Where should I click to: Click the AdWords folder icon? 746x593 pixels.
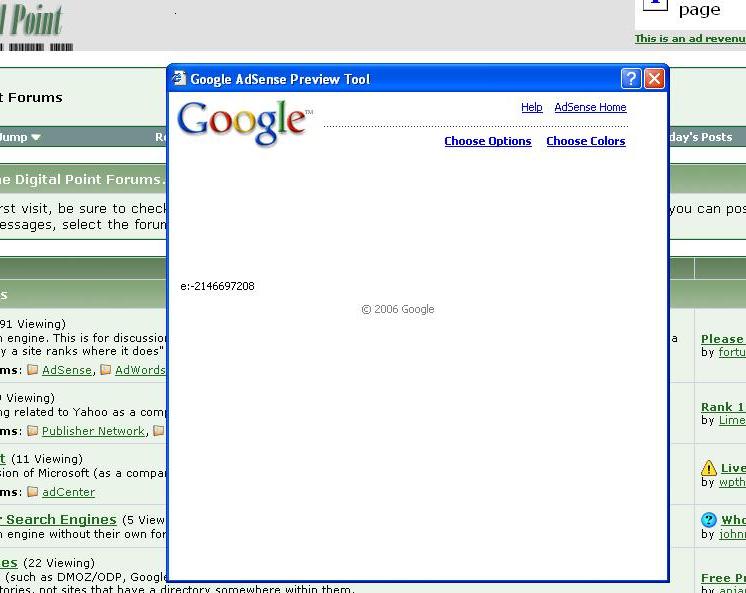coord(106,369)
